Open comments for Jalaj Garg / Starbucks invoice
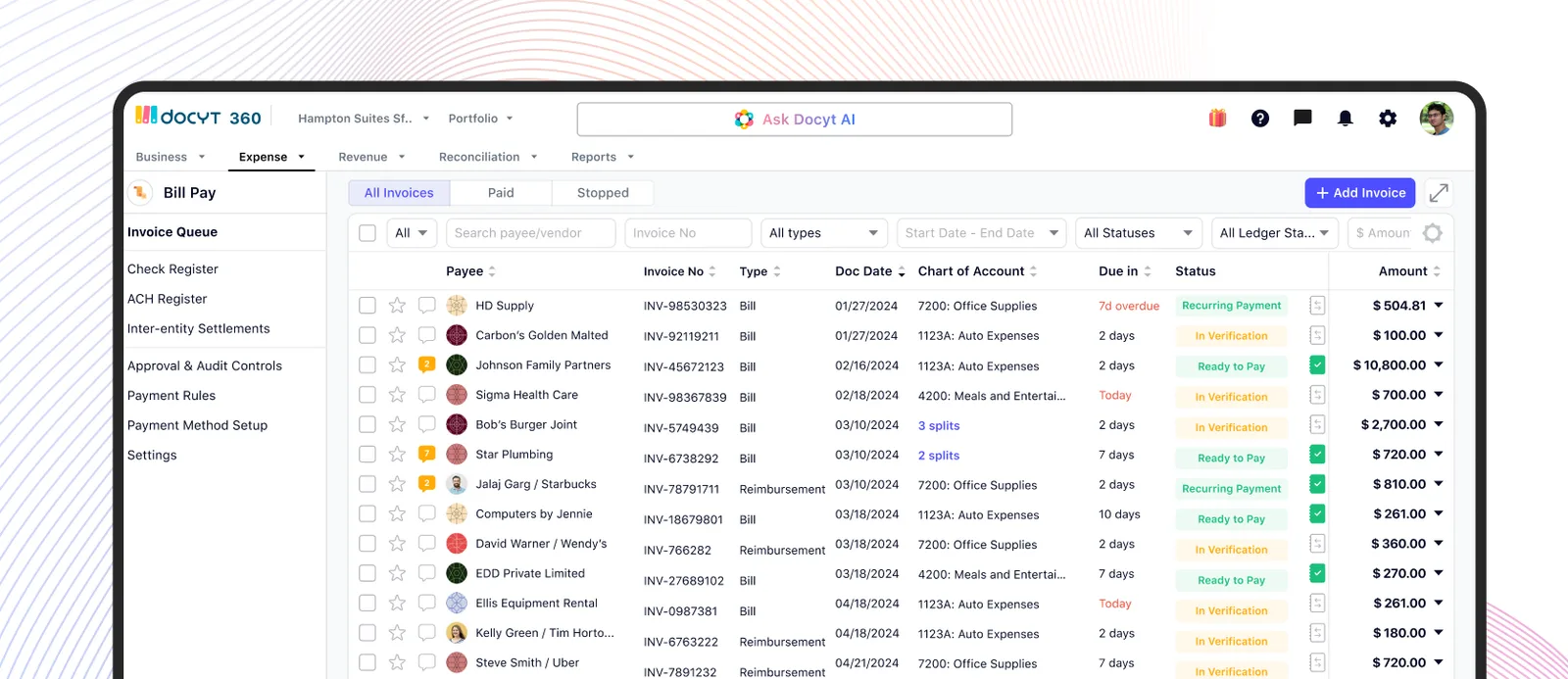Image resolution: width=1568 pixels, height=679 pixels. click(426, 483)
